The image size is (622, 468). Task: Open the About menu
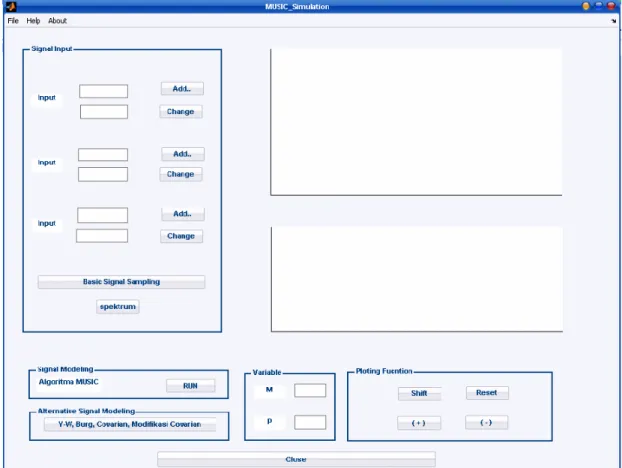tap(58, 21)
